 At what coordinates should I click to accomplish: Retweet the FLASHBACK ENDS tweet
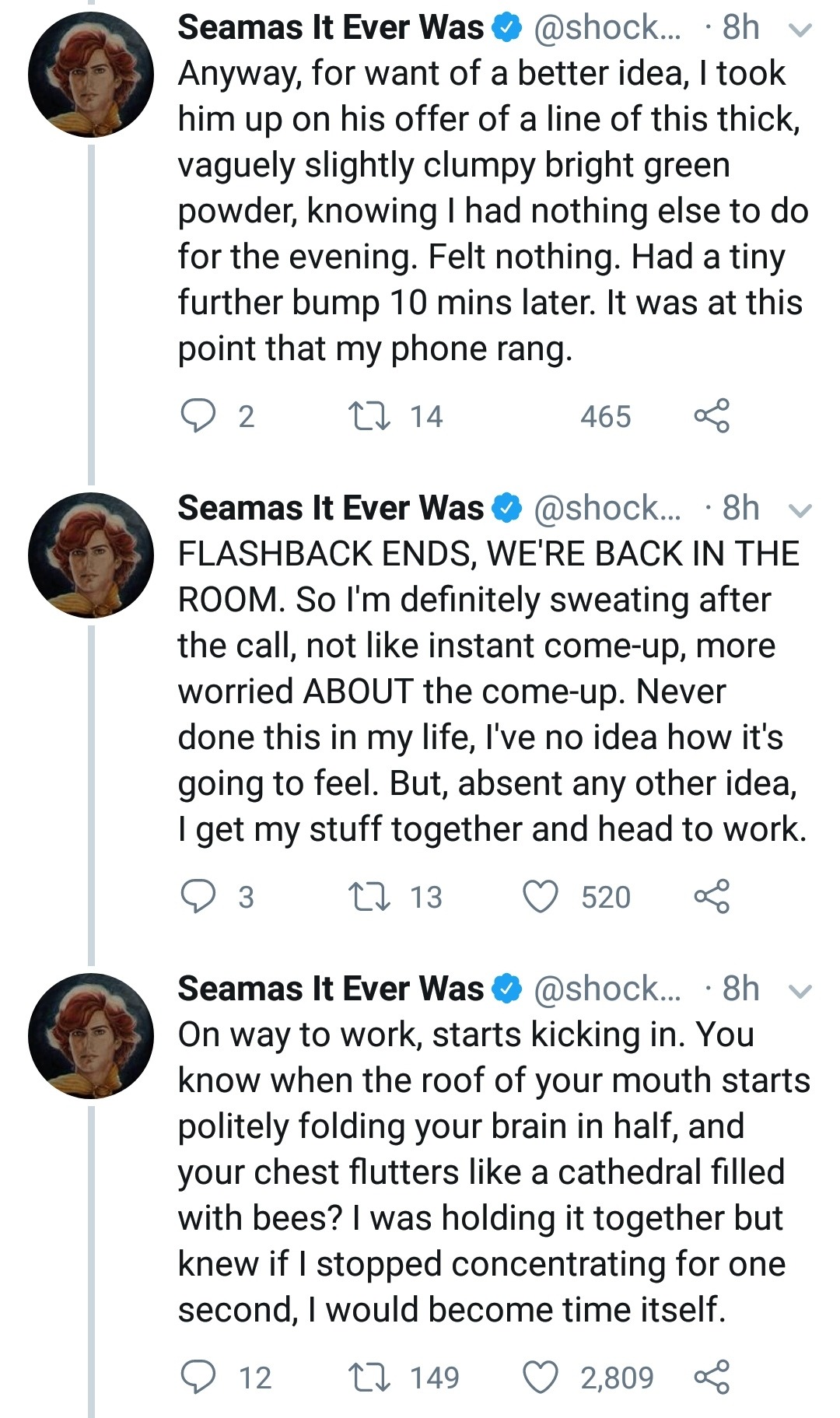point(369,896)
